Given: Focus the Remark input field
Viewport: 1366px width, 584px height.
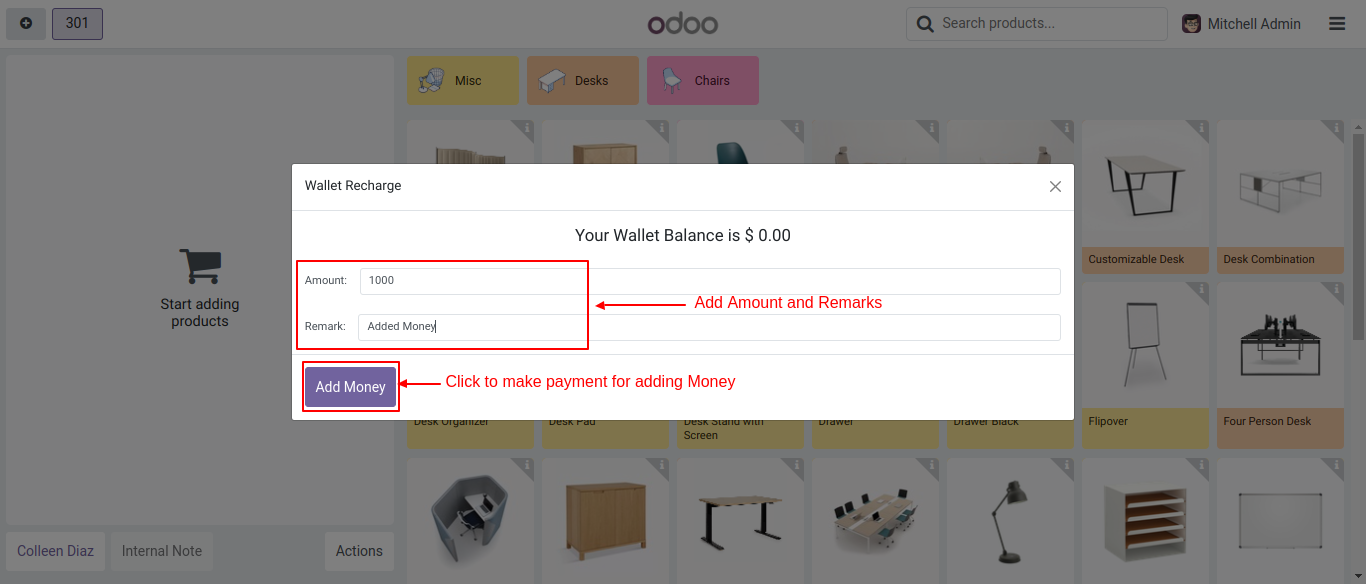Looking at the screenshot, I should point(710,327).
